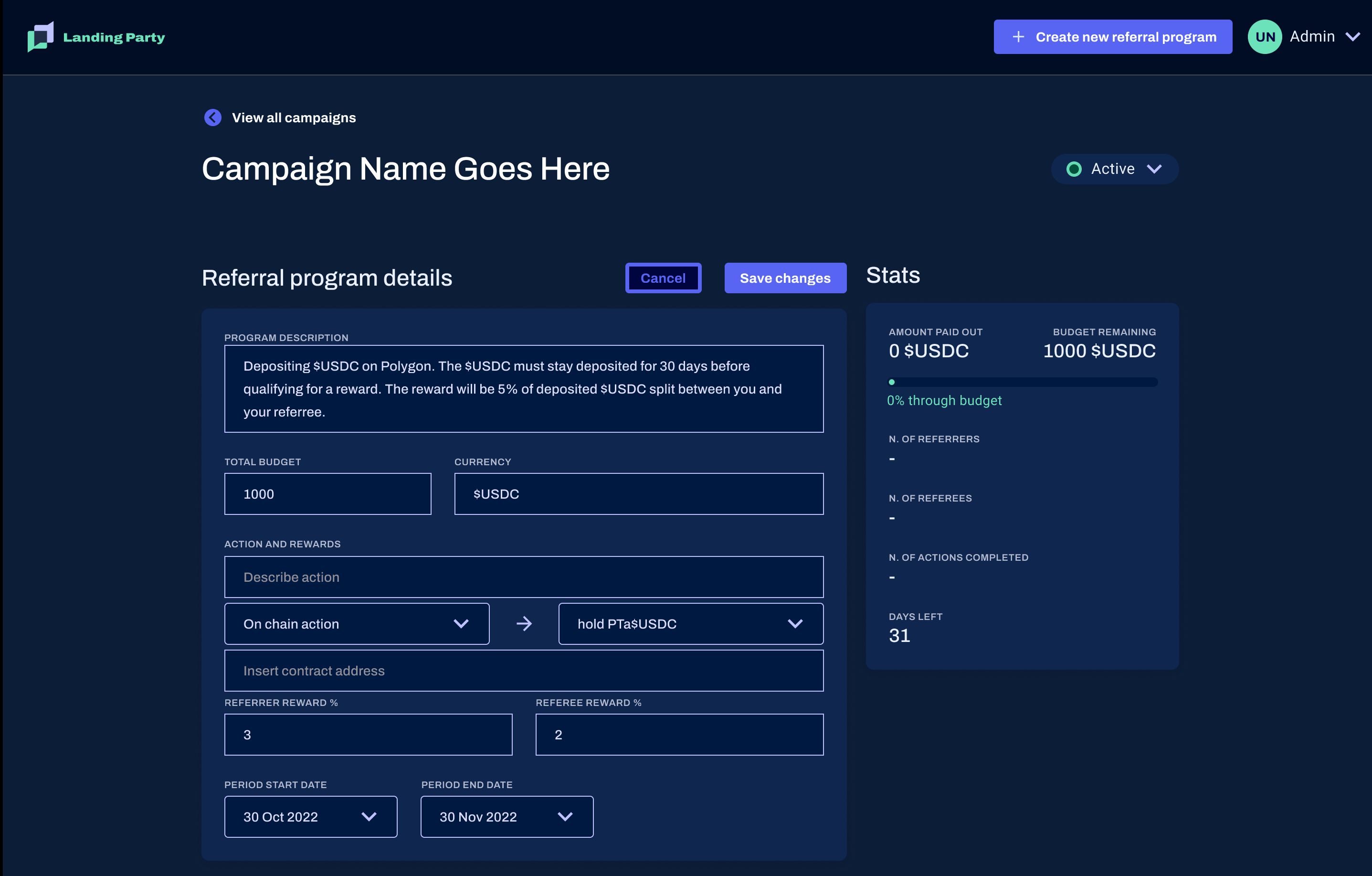This screenshot has width=1372, height=876.
Task: Click the chevron on Active status badge
Action: click(1155, 168)
